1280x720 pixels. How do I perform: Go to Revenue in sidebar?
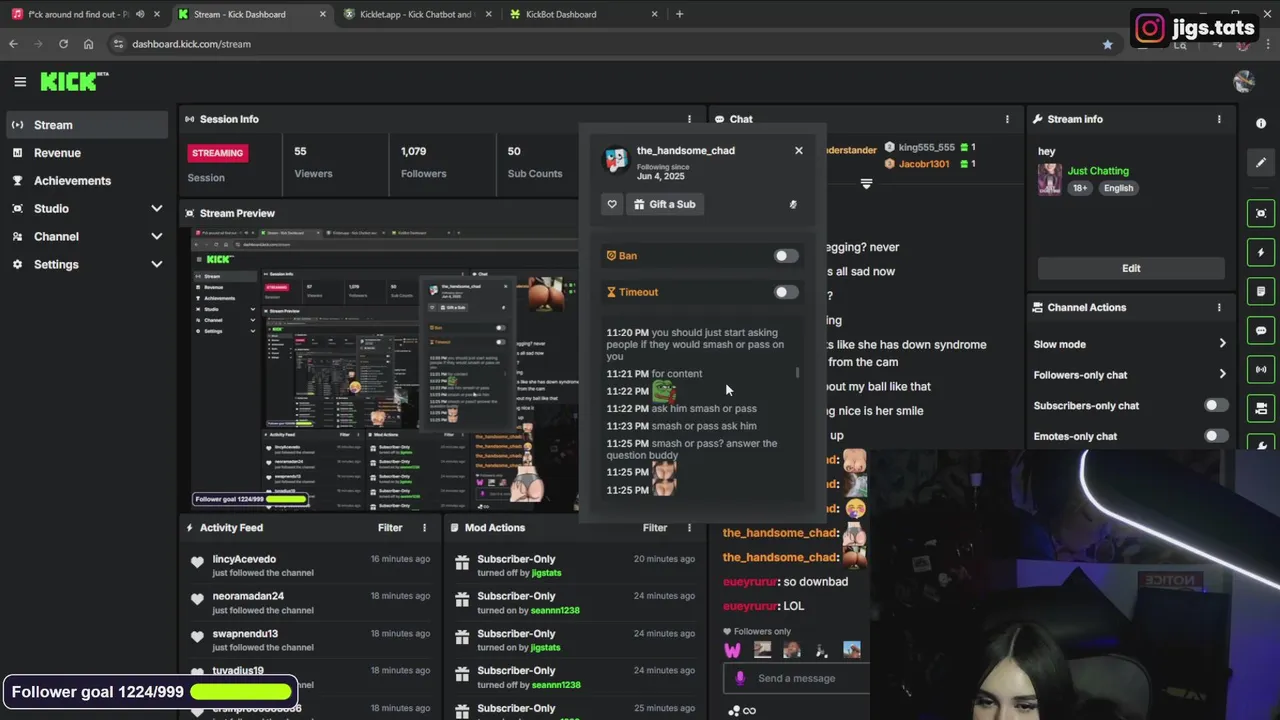(x=87, y=153)
